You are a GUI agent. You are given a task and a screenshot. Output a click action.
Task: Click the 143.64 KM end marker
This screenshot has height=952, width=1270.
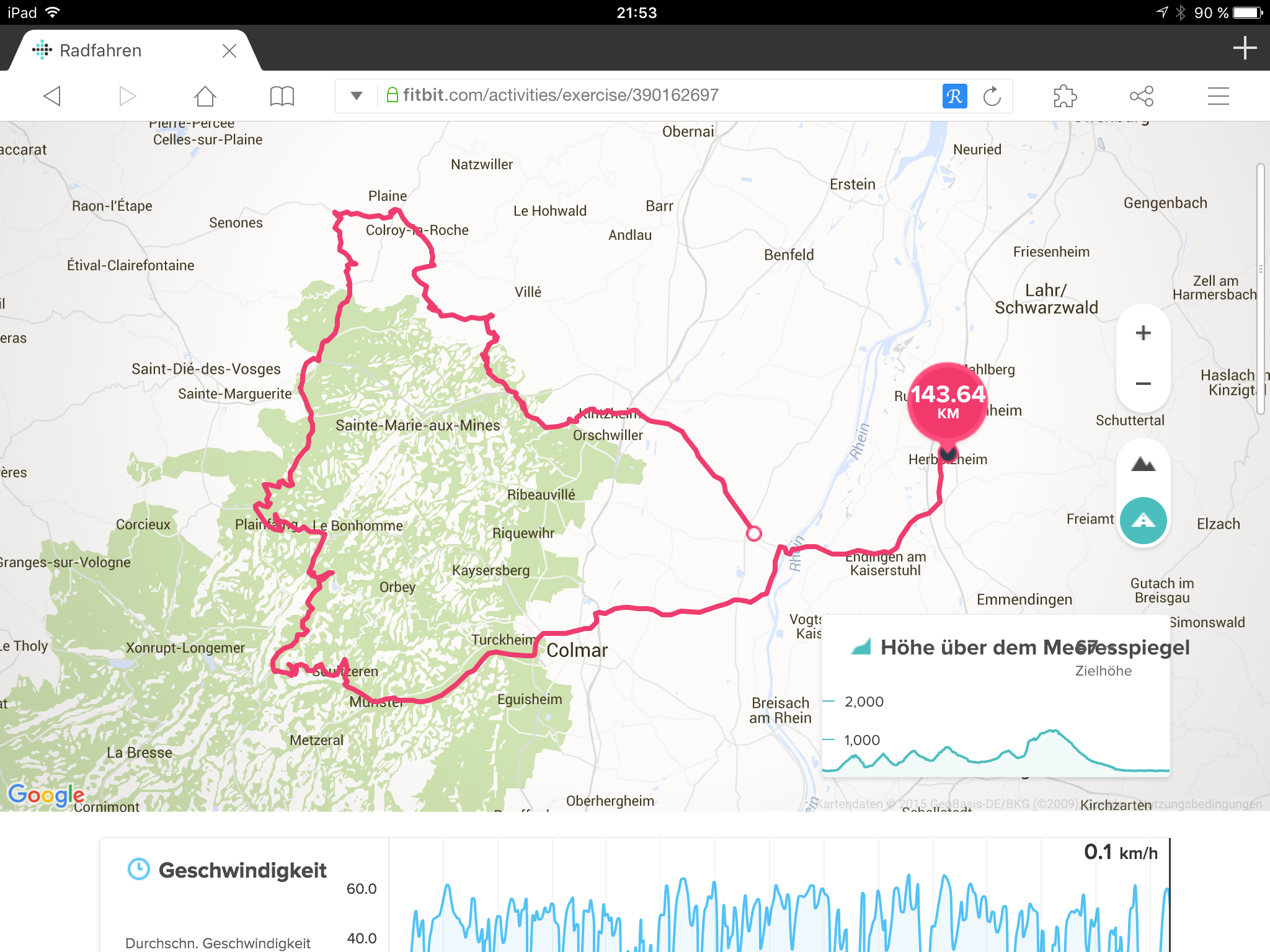pos(947,402)
